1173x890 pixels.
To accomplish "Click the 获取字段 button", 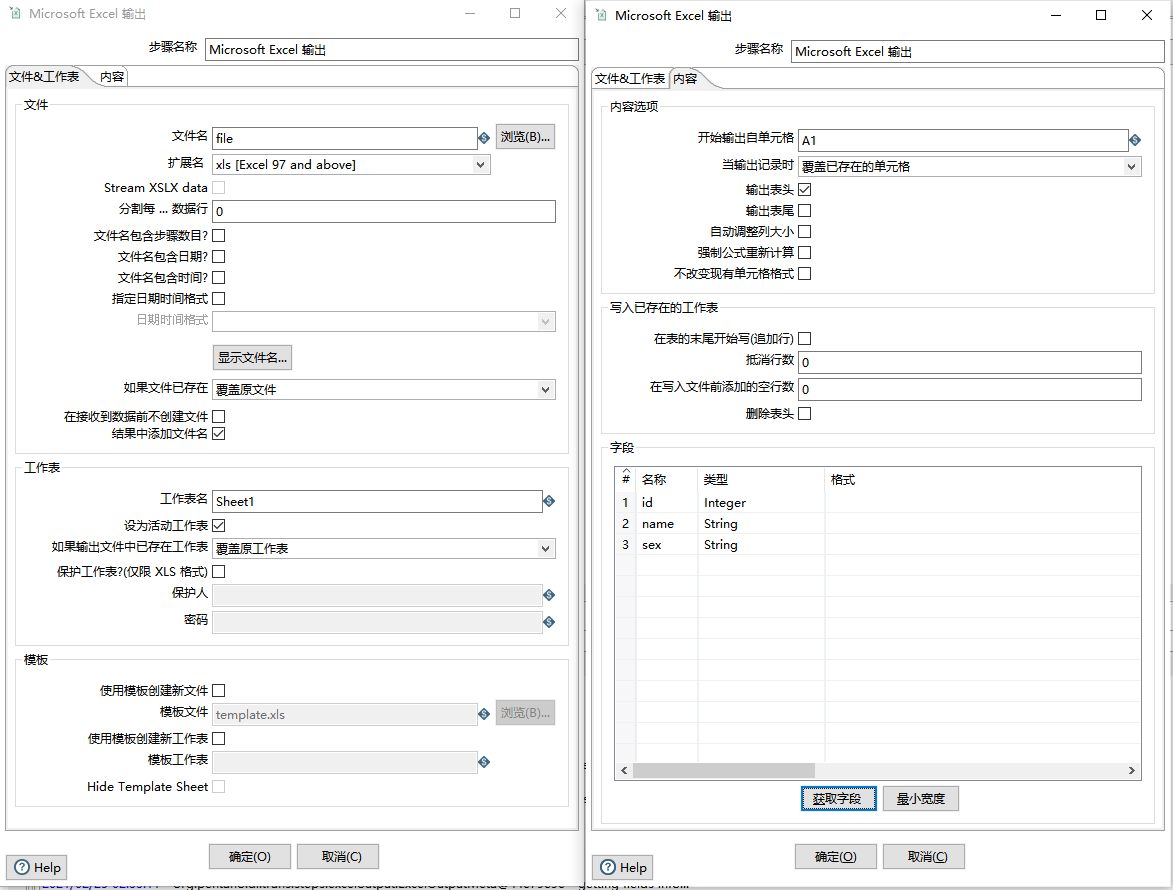I will click(838, 798).
